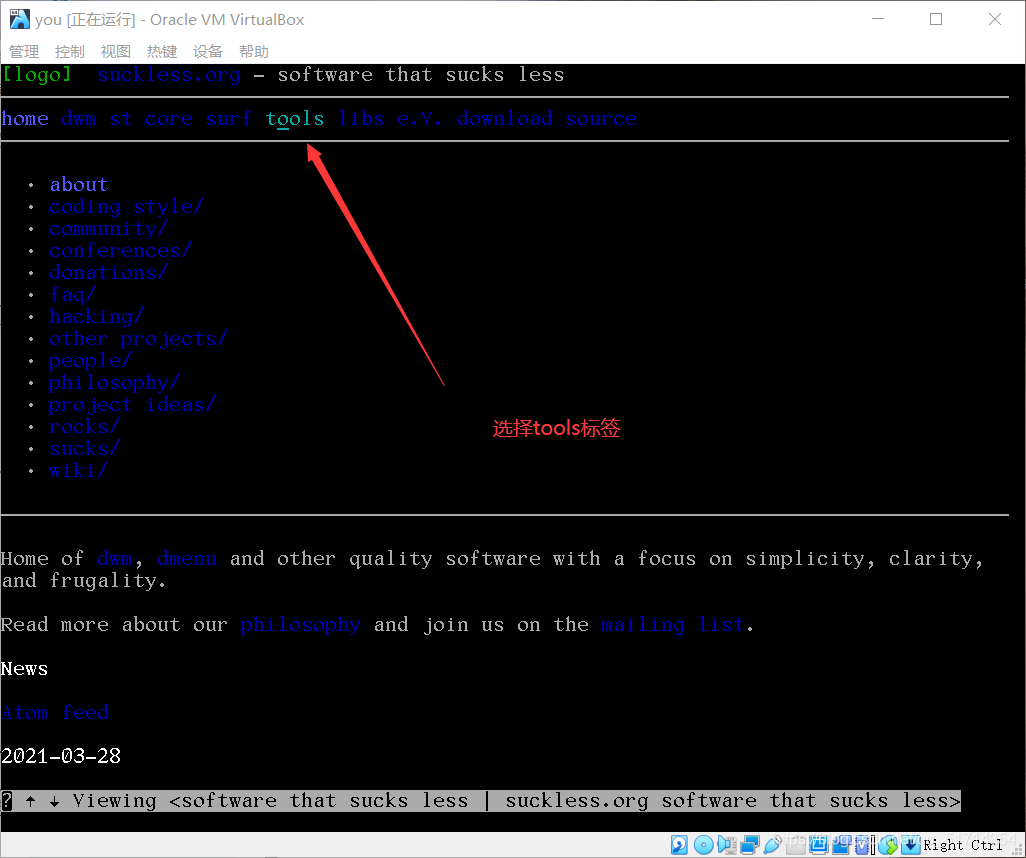Open the audio settings status icon
The image size is (1026, 858).
point(727,845)
